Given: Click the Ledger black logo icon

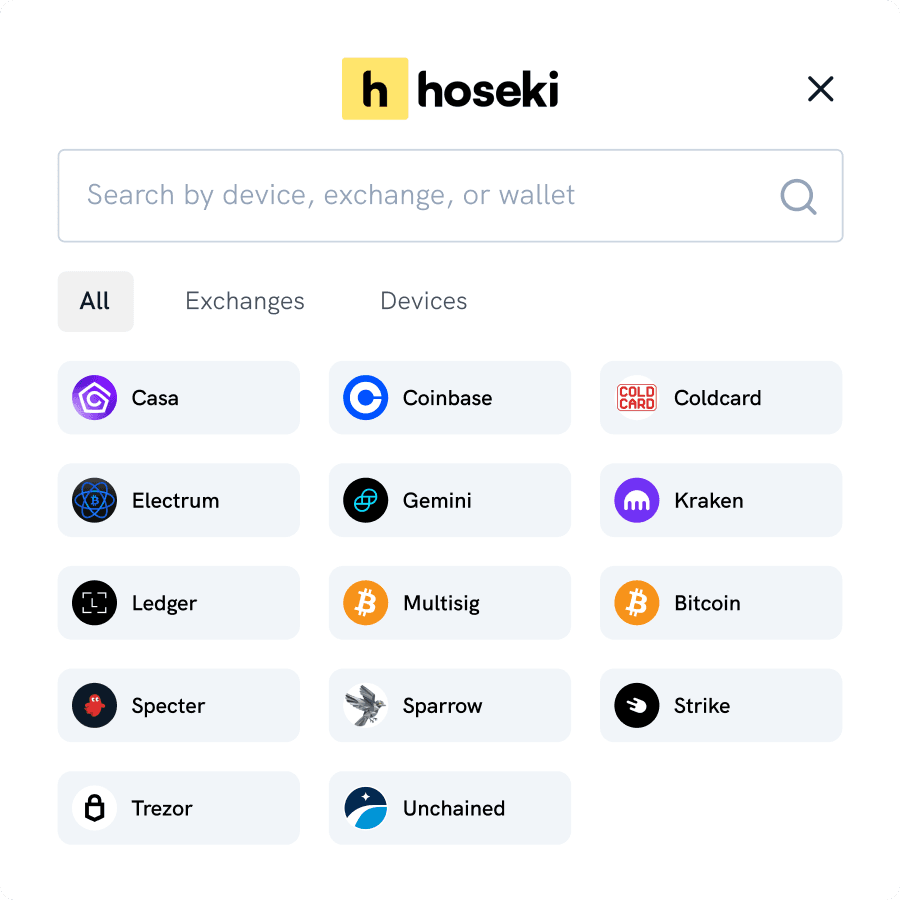Looking at the screenshot, I should (95, 603).
